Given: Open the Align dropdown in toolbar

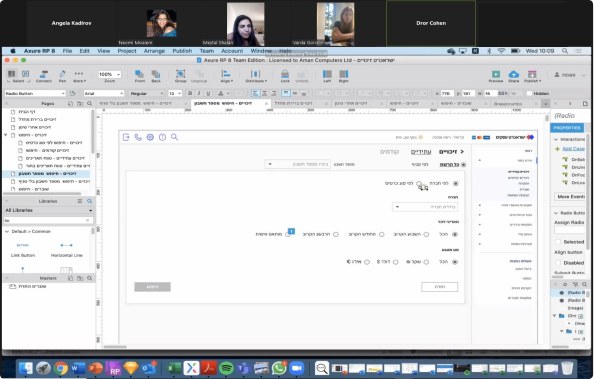Looking at the screenshot, I should [227, 76].
